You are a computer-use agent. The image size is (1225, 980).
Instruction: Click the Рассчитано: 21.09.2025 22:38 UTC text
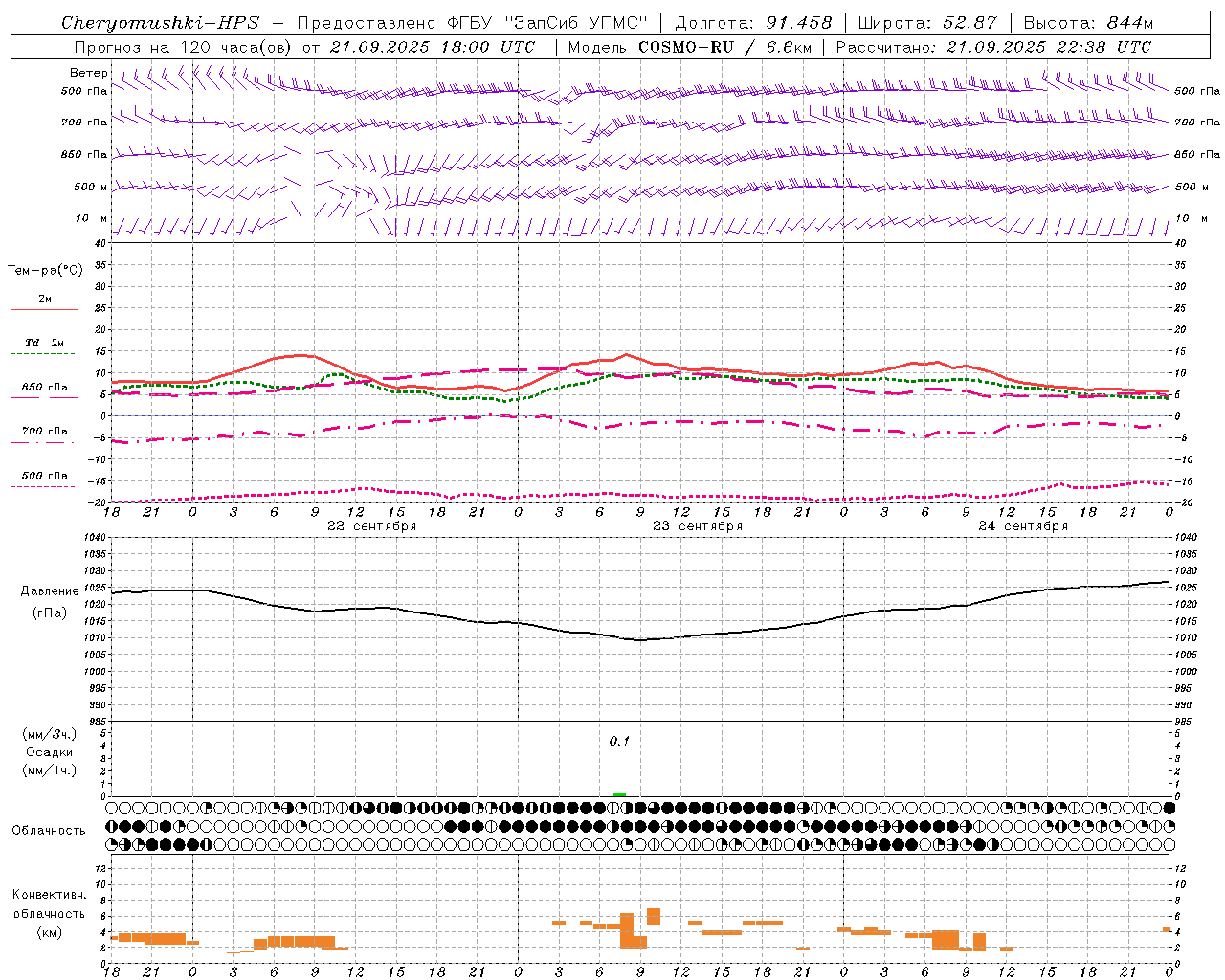[993, 47]
